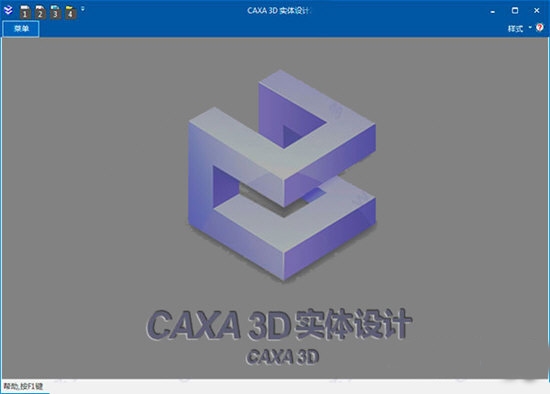Expand the quick access toolbar customize arrow
The height and width of the screenshot is (394, 550).
[x=83, y=8]
